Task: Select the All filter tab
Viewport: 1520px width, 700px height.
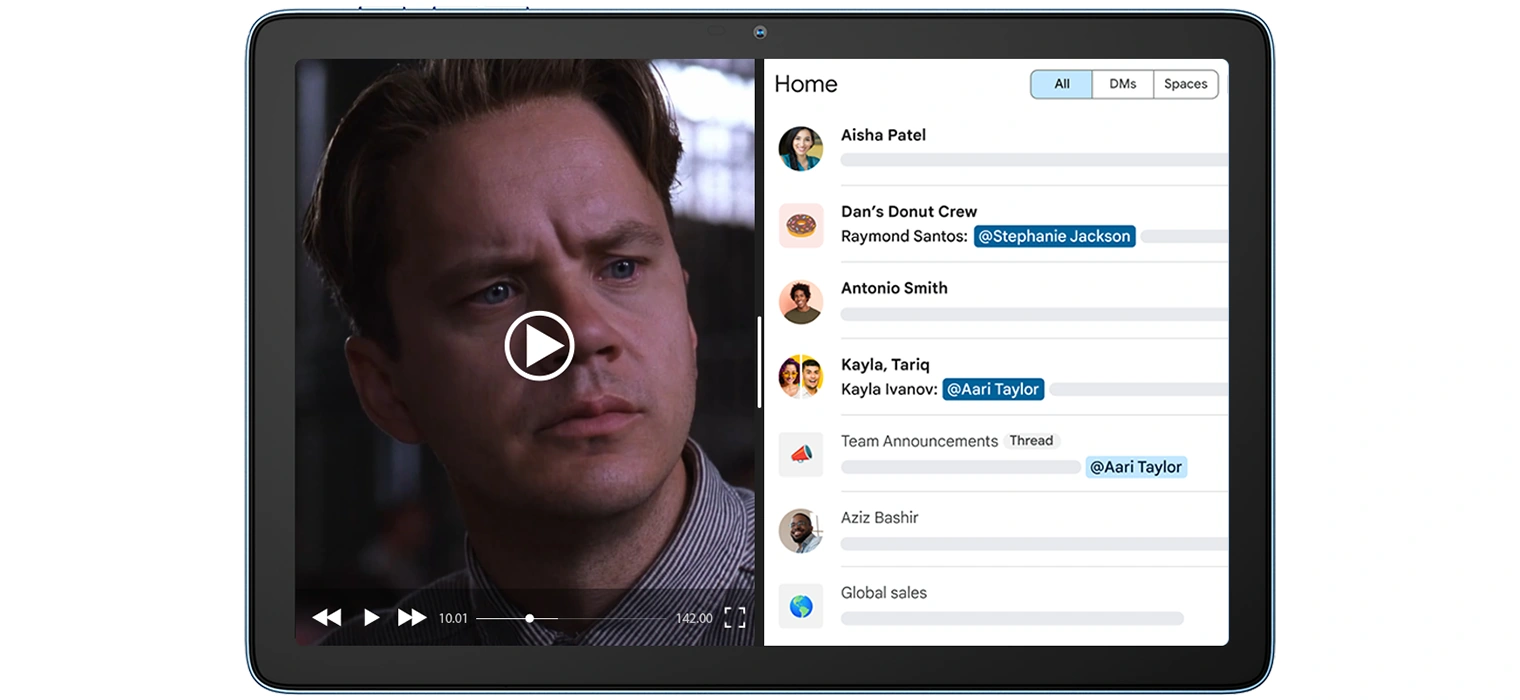Action: tap(1062, 84)
